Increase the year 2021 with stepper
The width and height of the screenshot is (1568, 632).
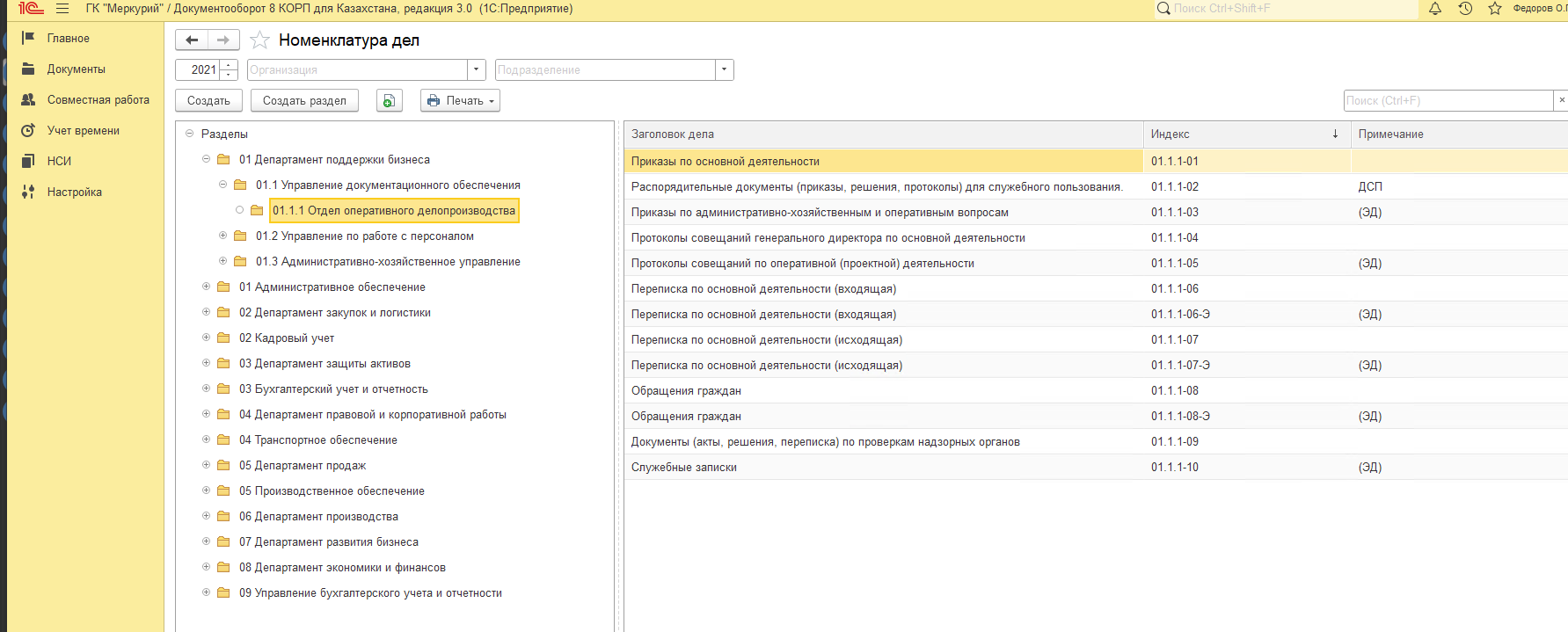coord(229,65)
